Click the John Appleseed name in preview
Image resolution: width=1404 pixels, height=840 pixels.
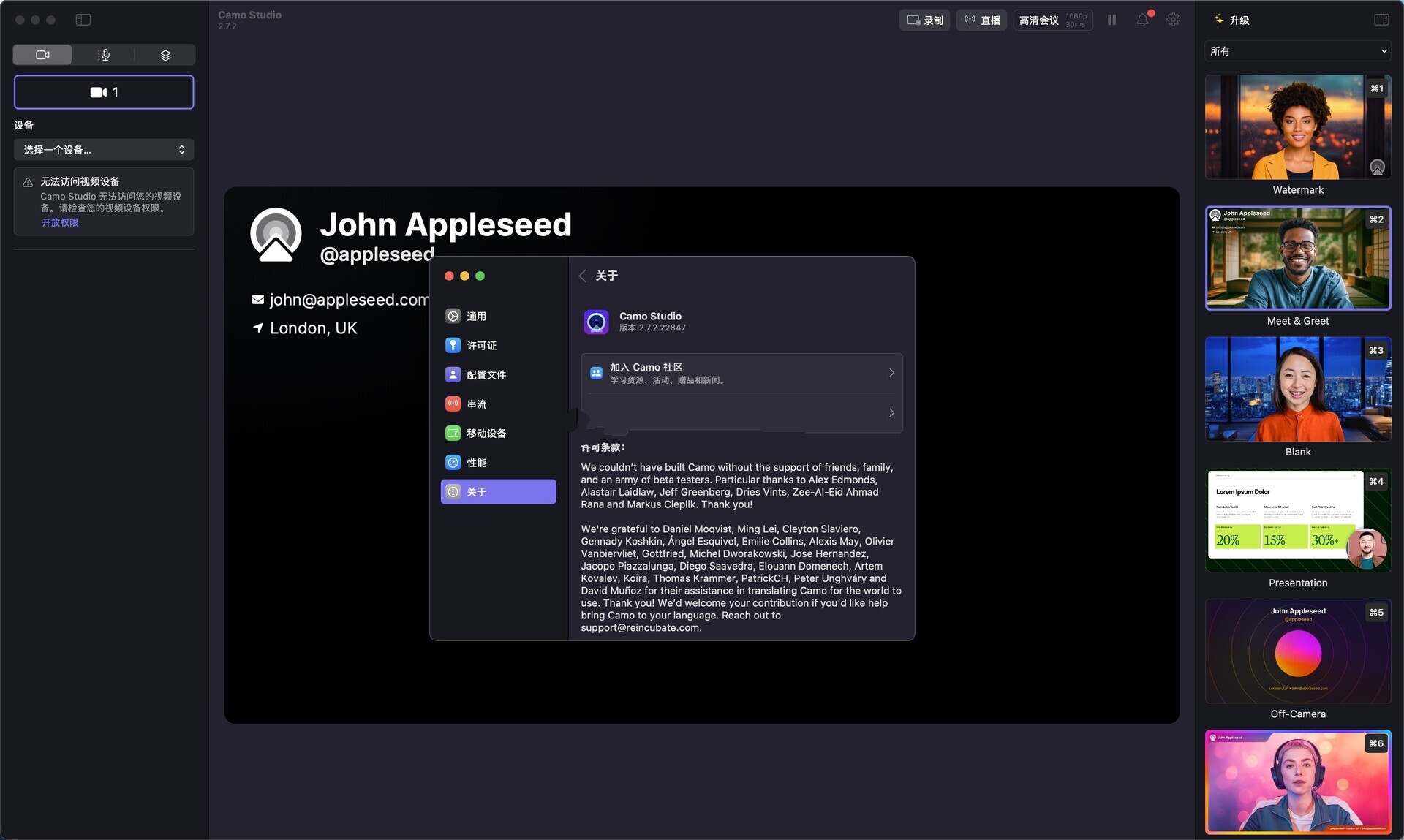445,224
